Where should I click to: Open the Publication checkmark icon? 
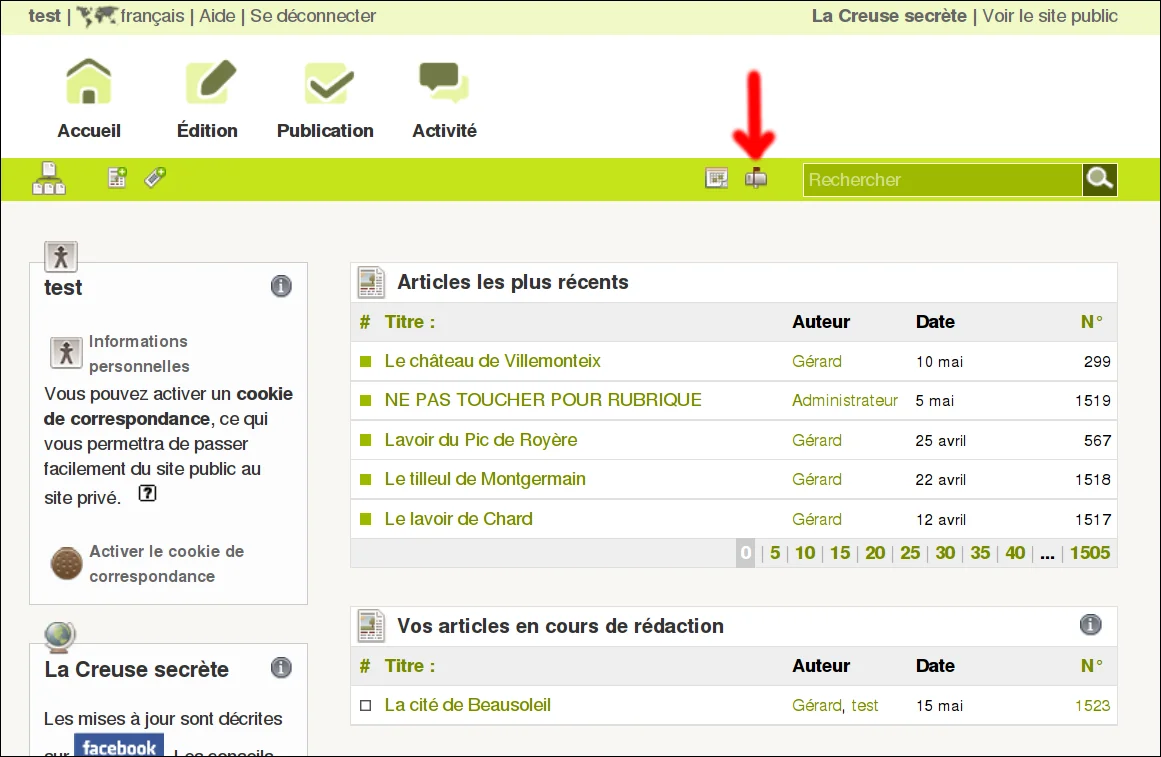pyautogui.click(x=329, y=83)
